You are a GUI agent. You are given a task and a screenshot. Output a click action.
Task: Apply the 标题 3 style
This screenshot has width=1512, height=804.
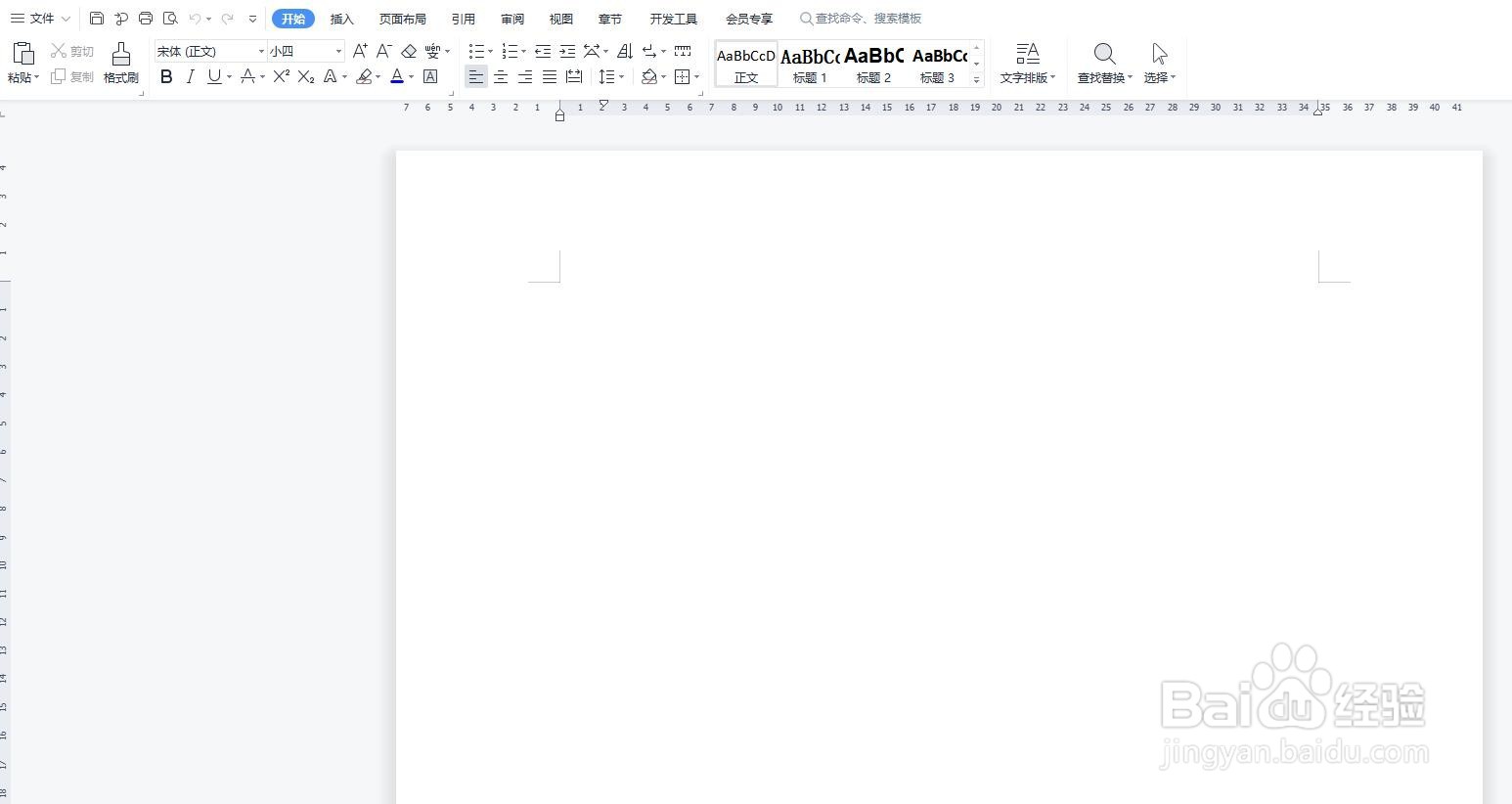(x=937, y=65)
